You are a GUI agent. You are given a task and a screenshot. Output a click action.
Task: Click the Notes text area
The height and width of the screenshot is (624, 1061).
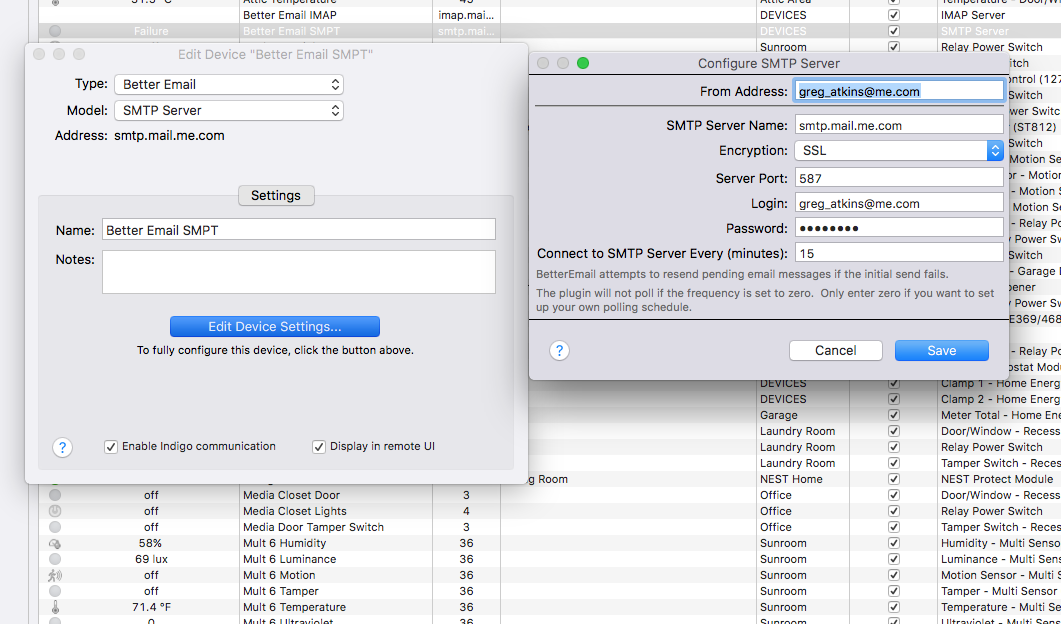(x=299, y=272)
